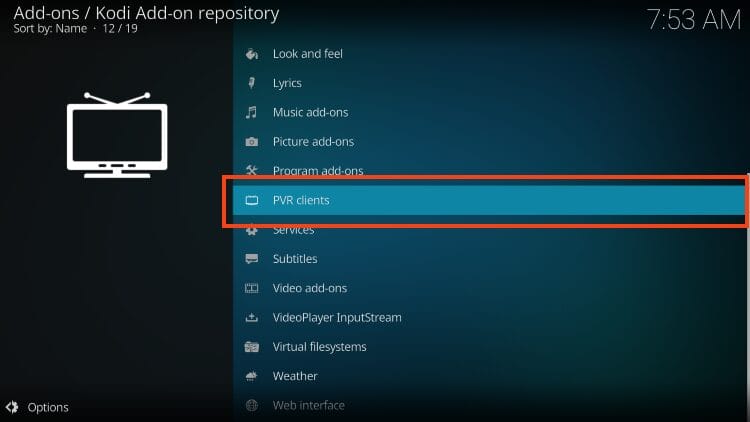Screen dimensions: 750x422
Task: Select the TV screen icon for PVR clients
Action: (x=252, y=200)
